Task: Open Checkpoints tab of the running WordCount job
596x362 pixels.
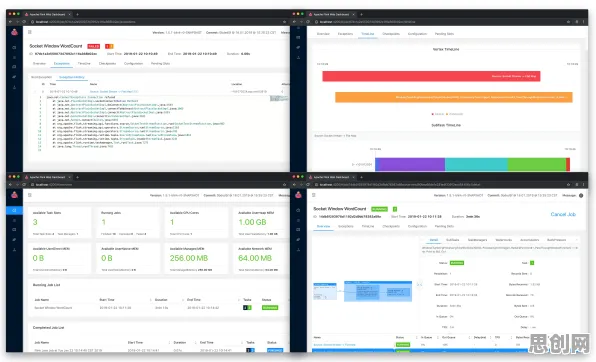Action: point(391,226)
